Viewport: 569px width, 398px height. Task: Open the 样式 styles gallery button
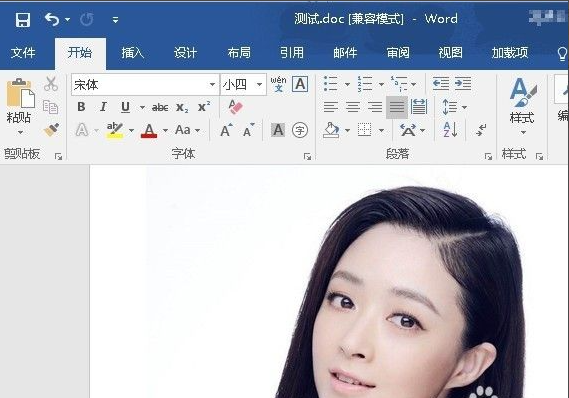point(523,105)
